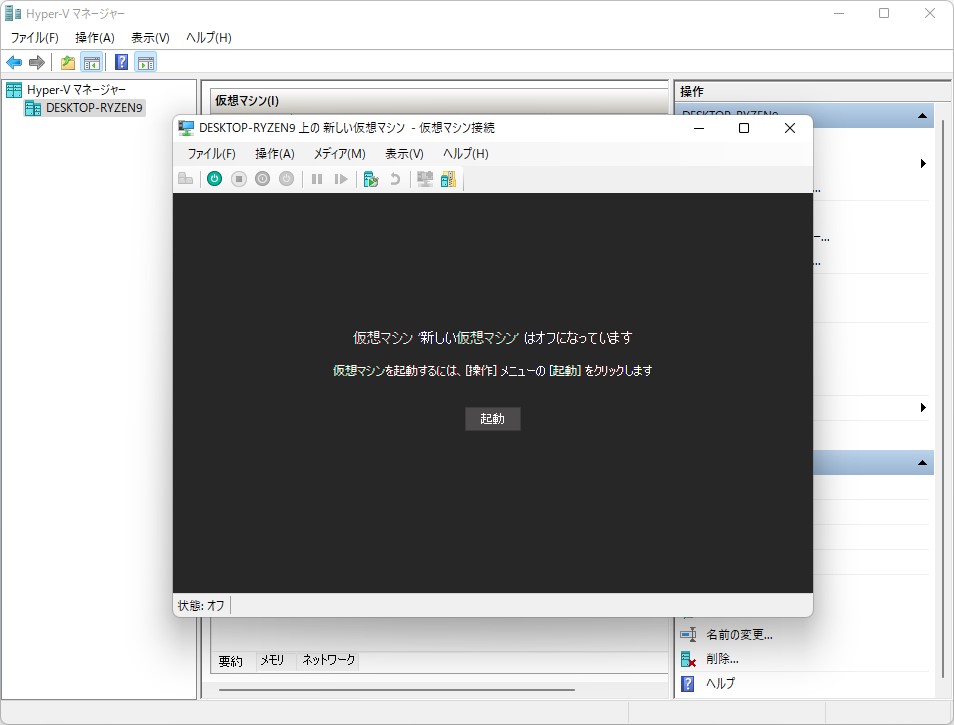
Task: Click the 起動 button to start the VM
Action: [x=493, y=419]
